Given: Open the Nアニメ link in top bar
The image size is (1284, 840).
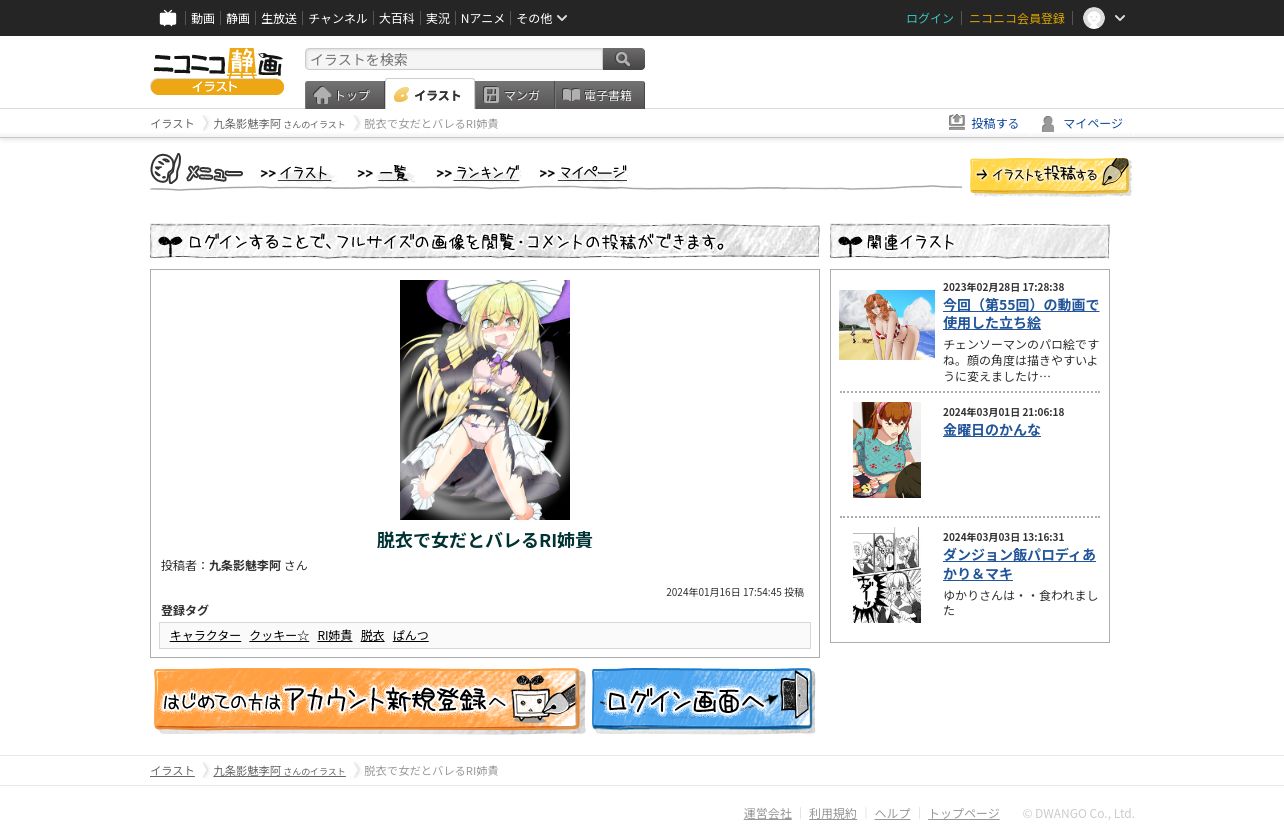Looking at the screenshot, I should click(483, 18).
